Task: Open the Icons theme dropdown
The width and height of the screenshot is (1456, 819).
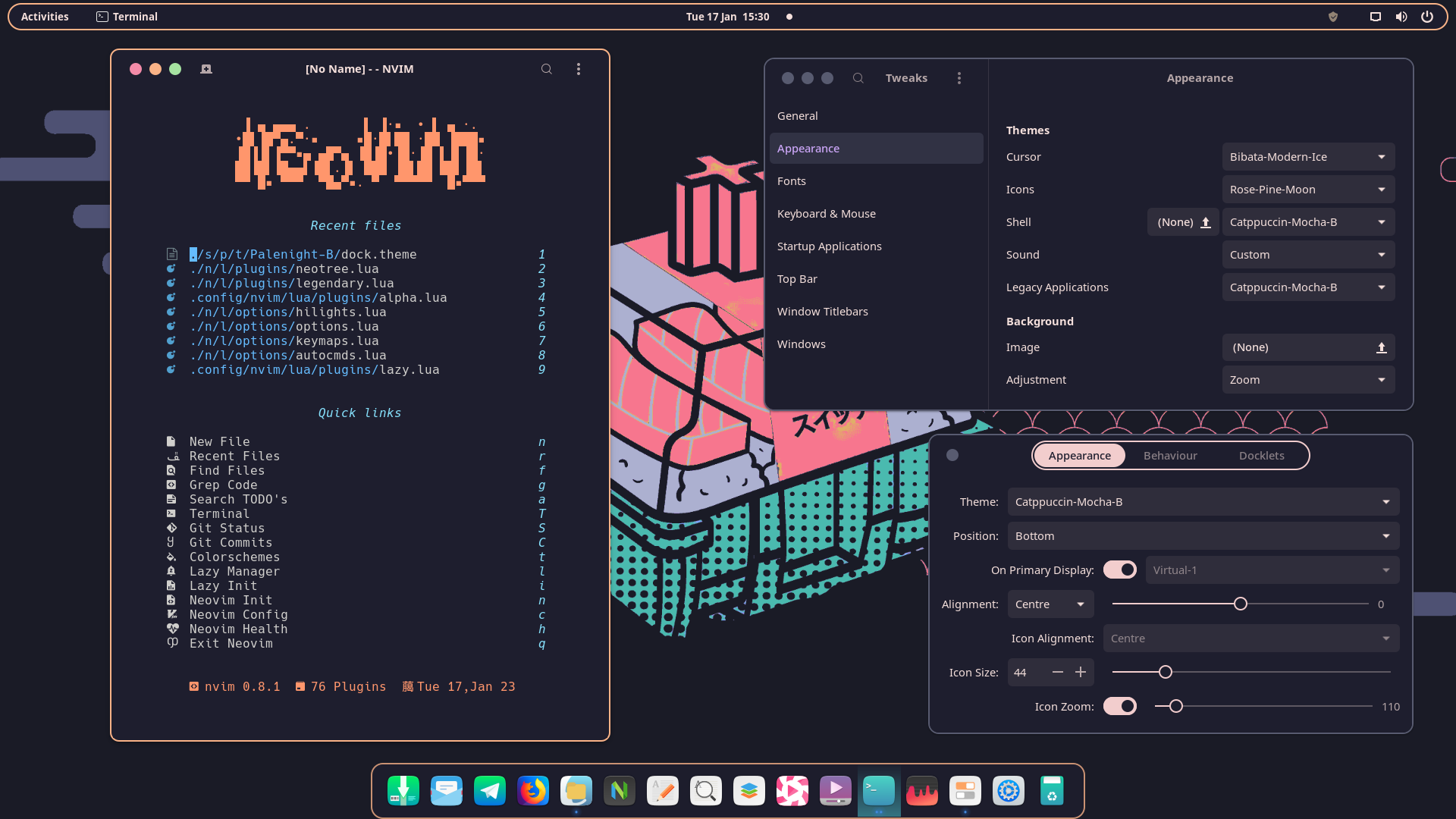Action: 1308,190
